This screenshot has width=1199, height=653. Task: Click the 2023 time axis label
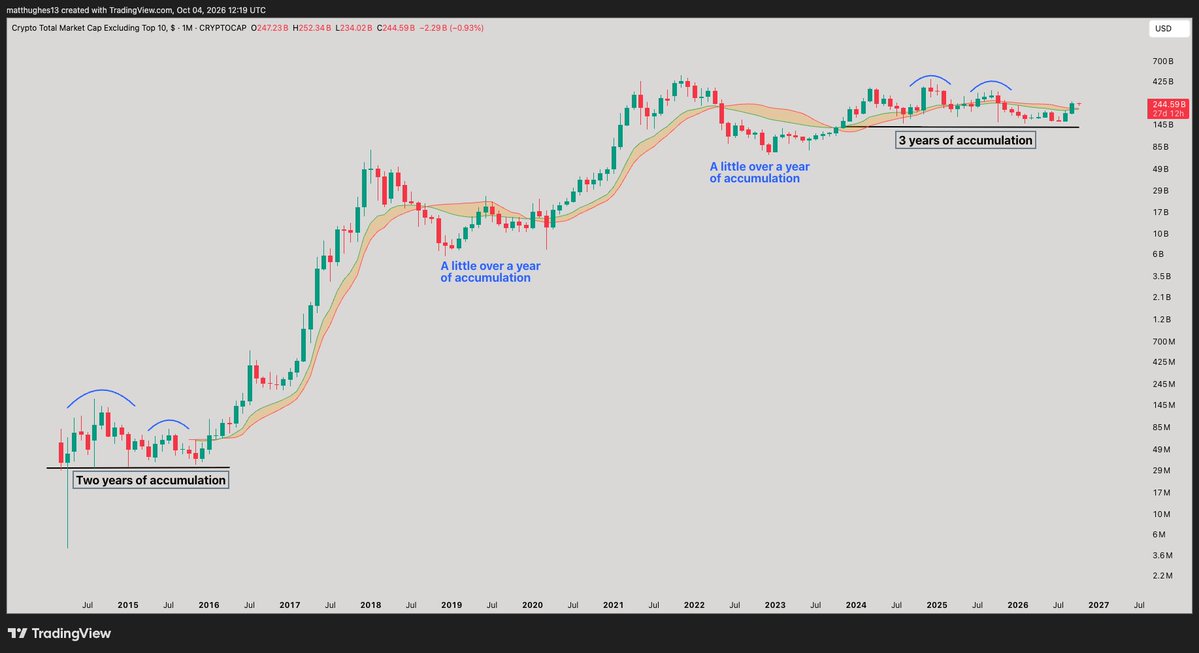coord(775,605)
